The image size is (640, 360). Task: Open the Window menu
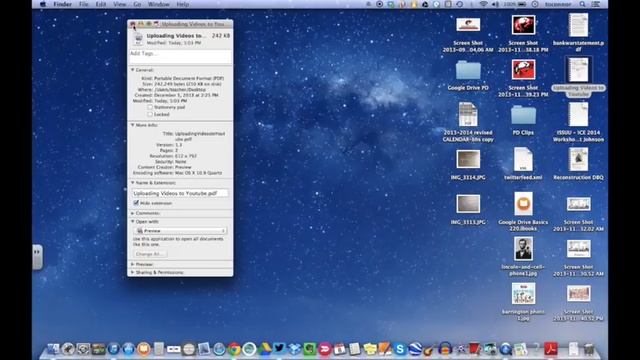tap(158, 4)
